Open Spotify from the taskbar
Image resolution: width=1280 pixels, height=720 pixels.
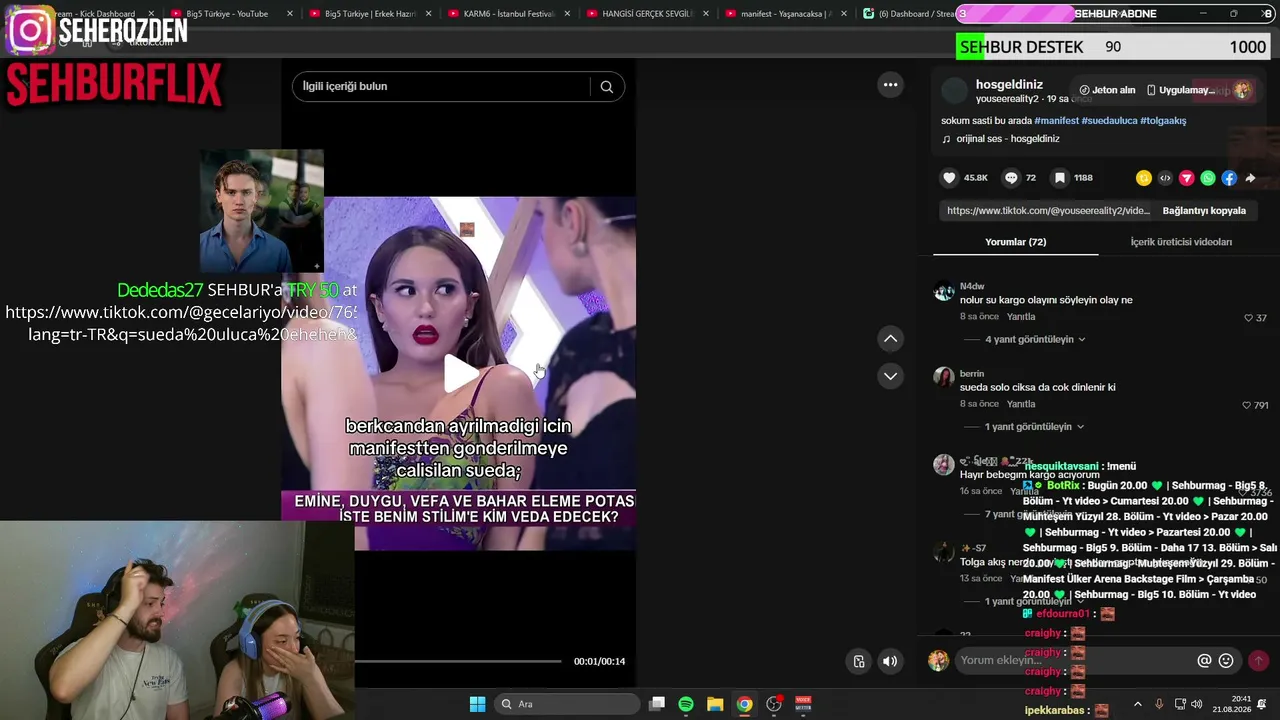point(686,704)
